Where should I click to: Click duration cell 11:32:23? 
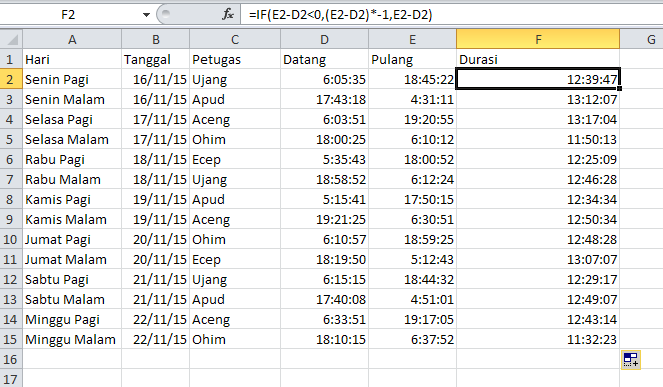click(538, 339)
